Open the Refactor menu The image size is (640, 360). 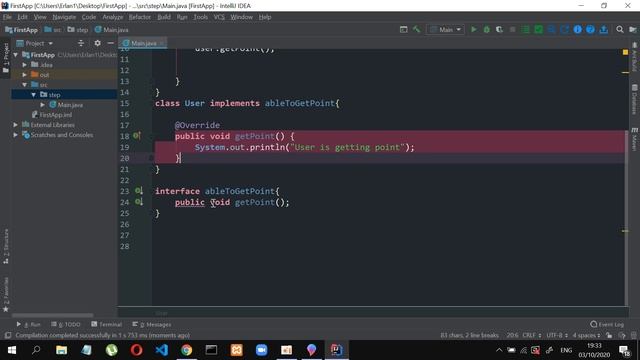(140, 17)
